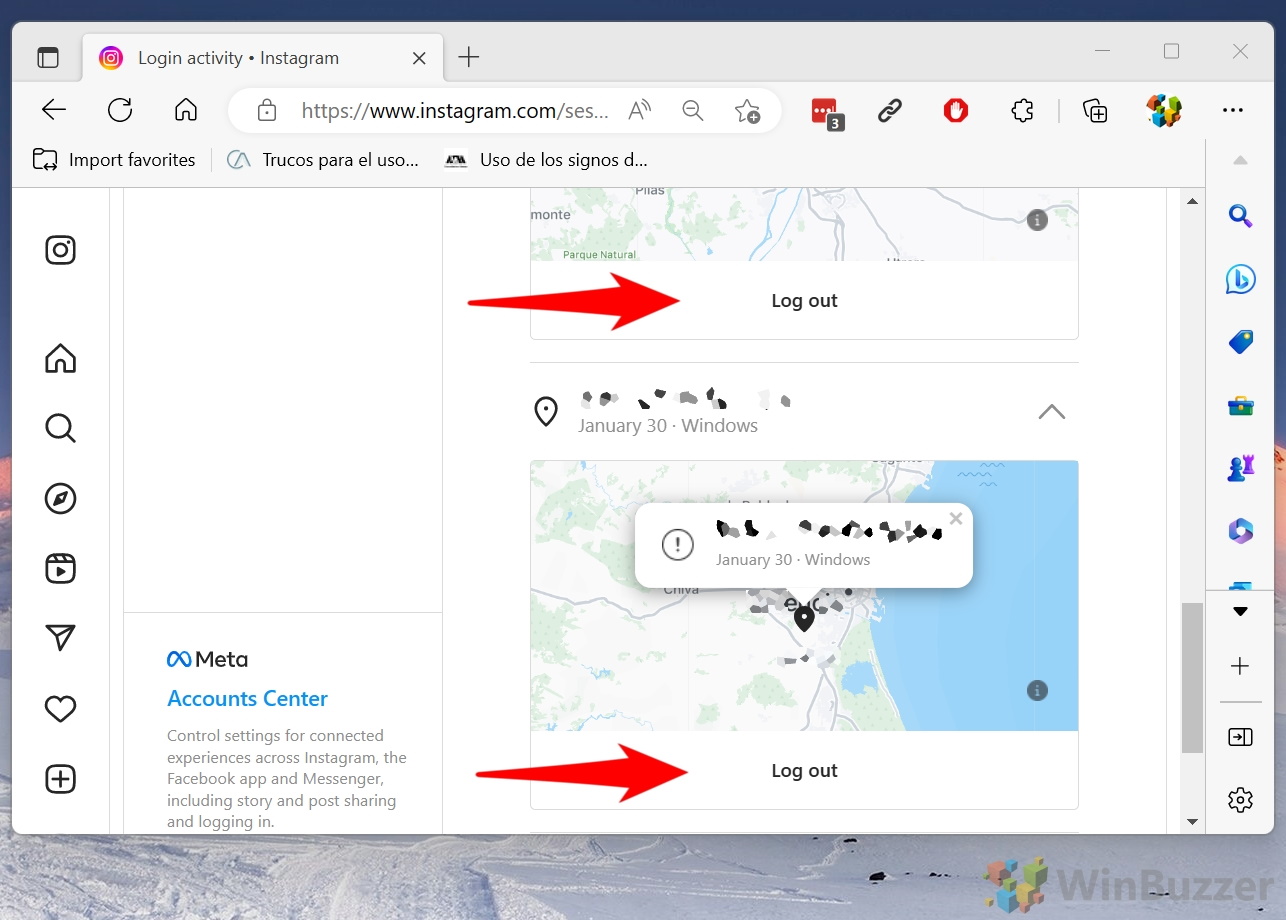Open Instagram logo home link
The height and width of the screenshot is (920, 1286).
click(61, 250)
